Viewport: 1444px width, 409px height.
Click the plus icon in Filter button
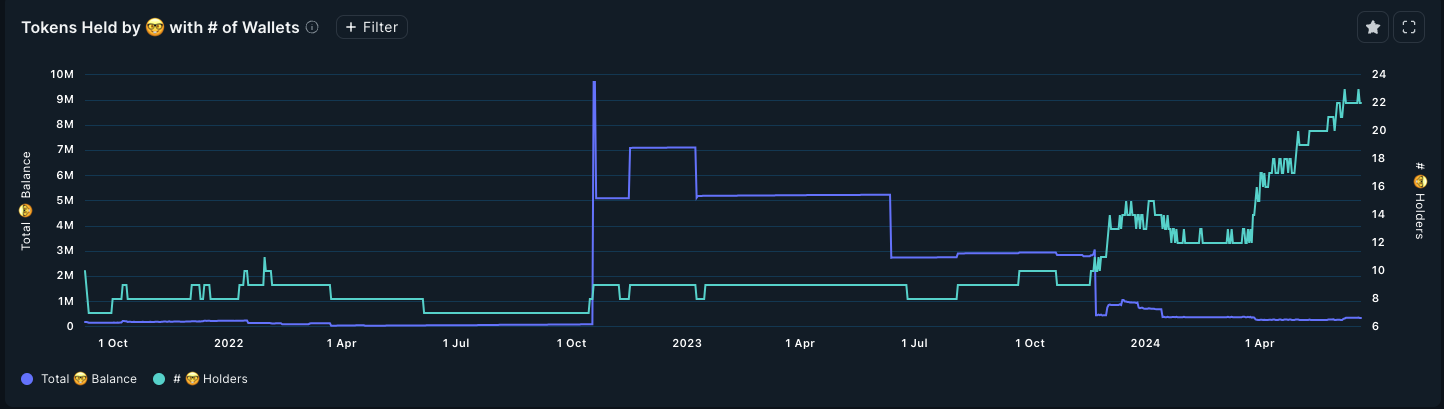pyautogui.click(x=351, y=28)
